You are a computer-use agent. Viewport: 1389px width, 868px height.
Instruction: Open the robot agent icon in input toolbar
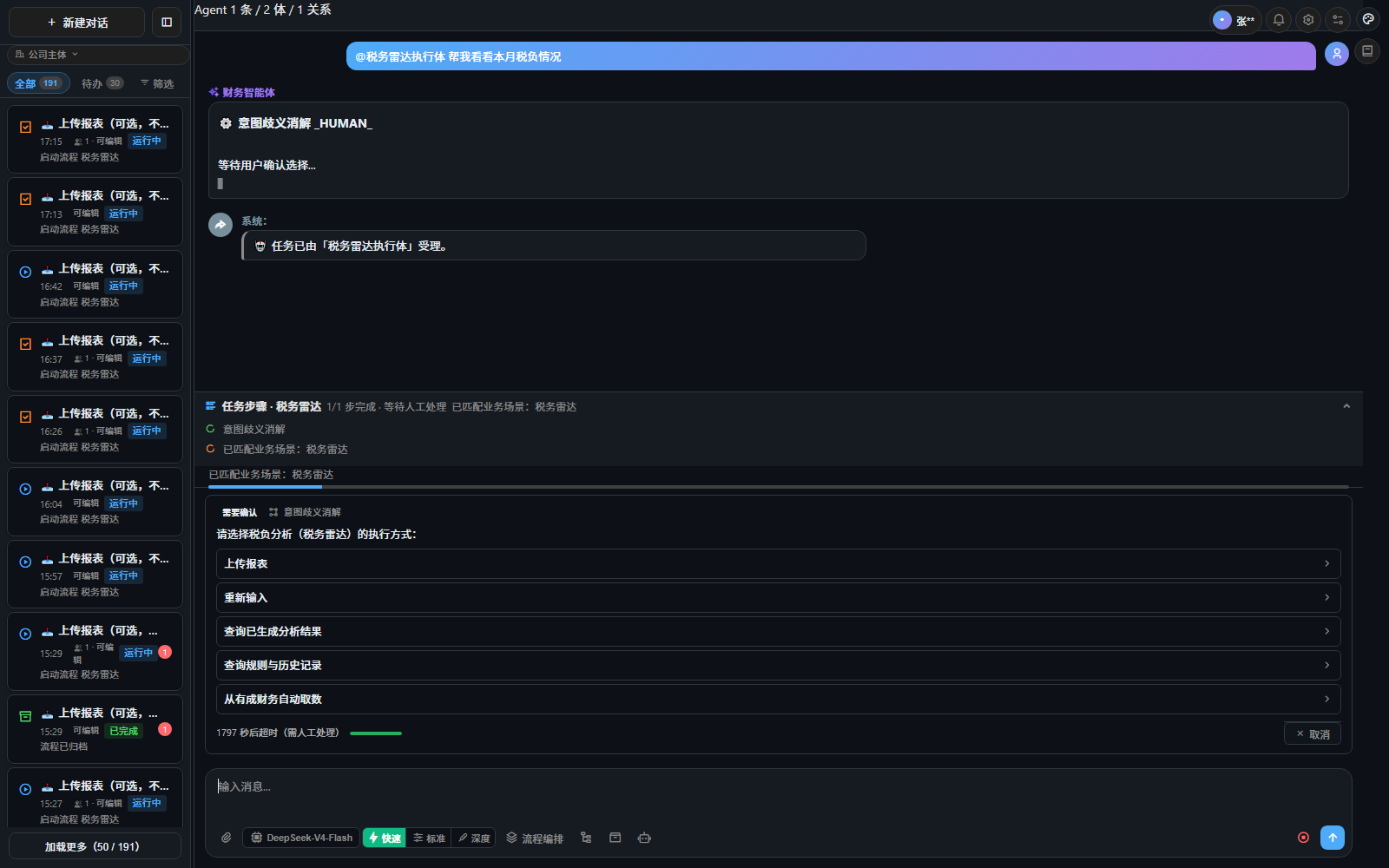tap(644, 838)
